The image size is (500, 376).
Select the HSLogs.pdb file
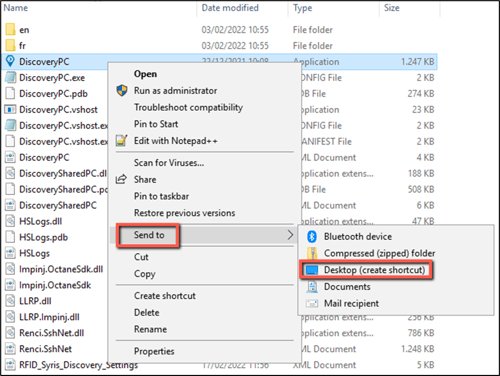(43, 237)
